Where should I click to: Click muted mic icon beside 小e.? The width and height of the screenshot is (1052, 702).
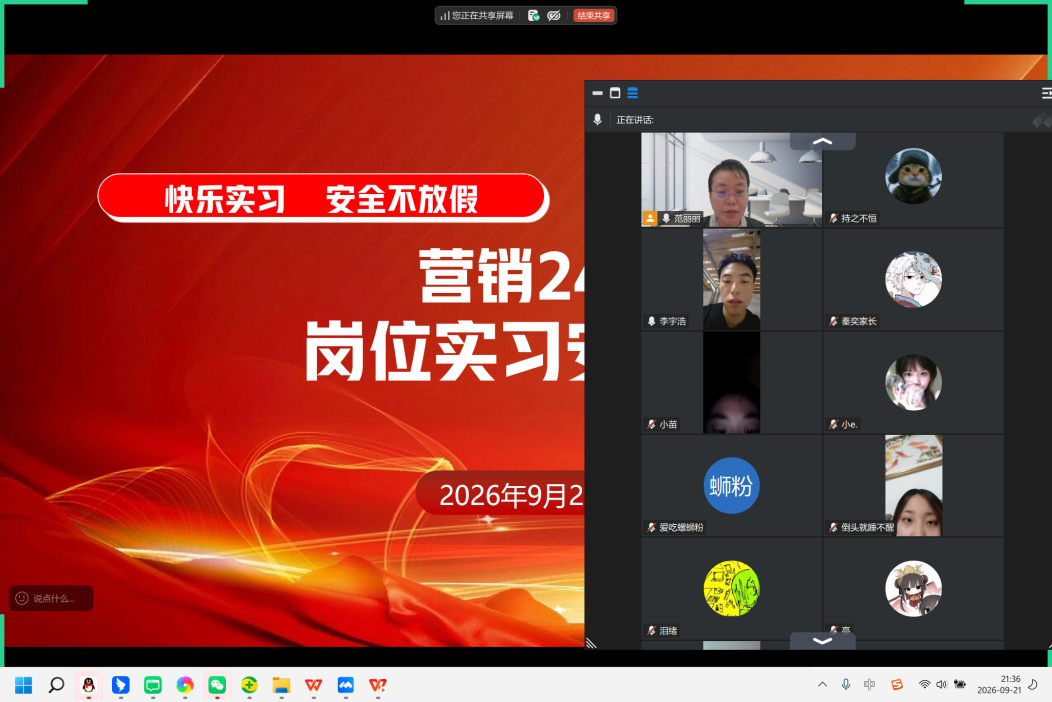coord(833,424)
